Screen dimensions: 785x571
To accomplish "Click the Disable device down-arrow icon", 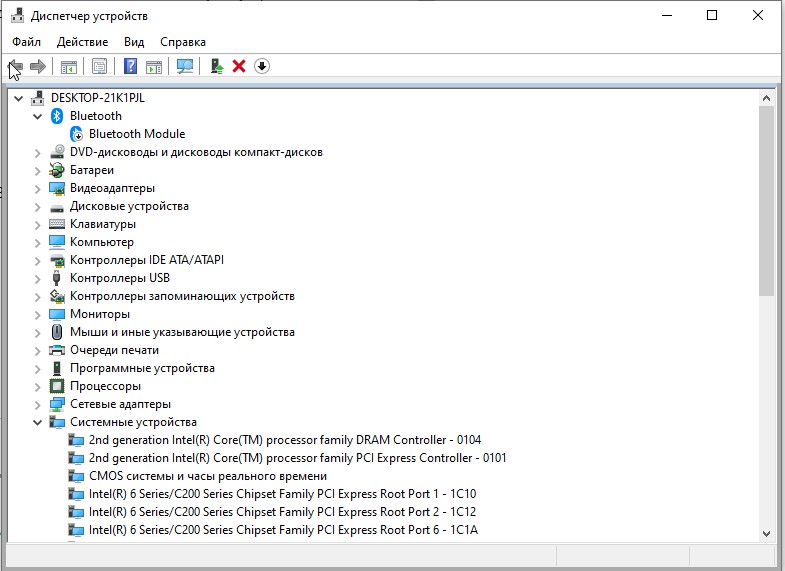I will 262,66.
